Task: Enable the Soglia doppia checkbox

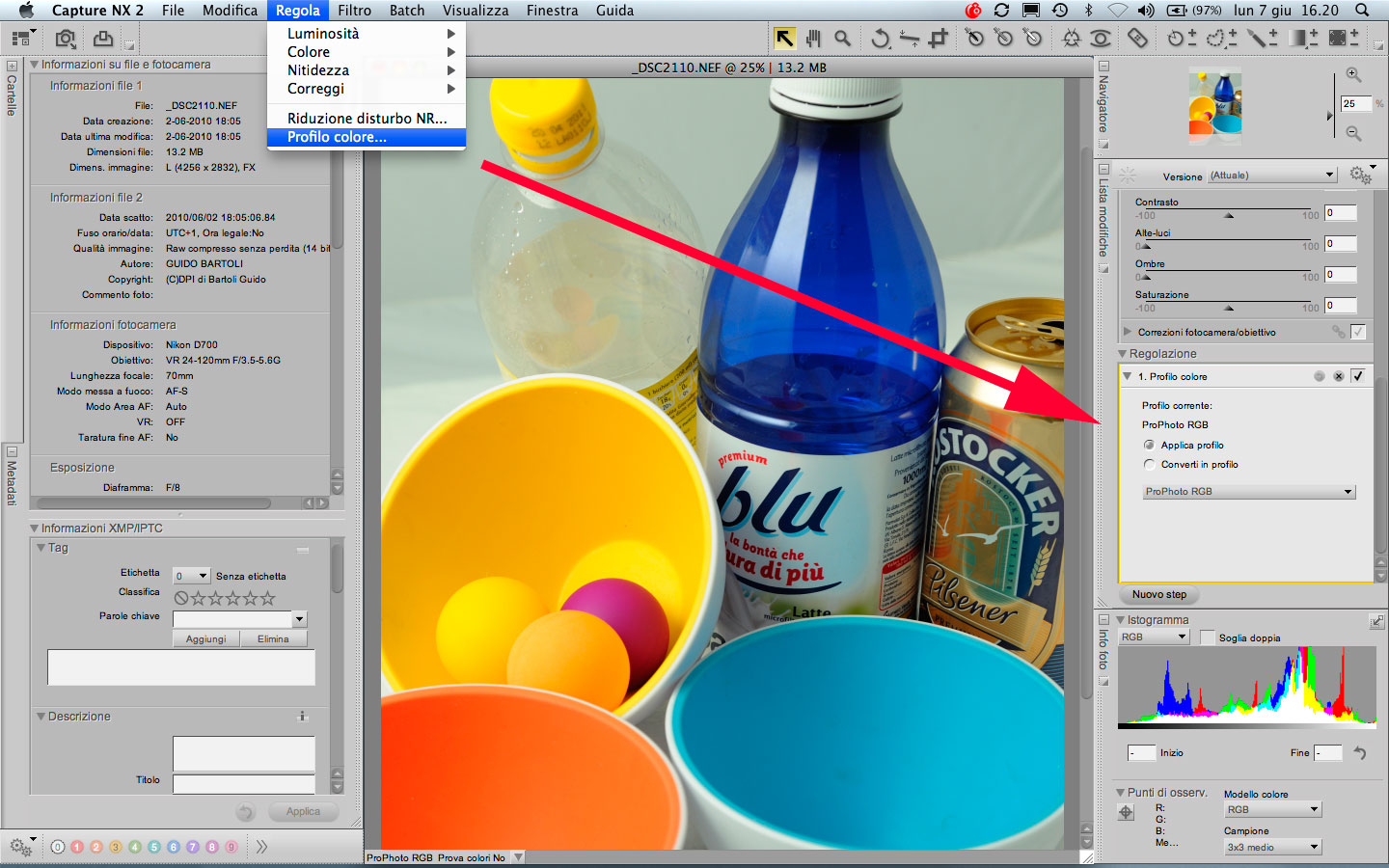Action: point(1207,637)
